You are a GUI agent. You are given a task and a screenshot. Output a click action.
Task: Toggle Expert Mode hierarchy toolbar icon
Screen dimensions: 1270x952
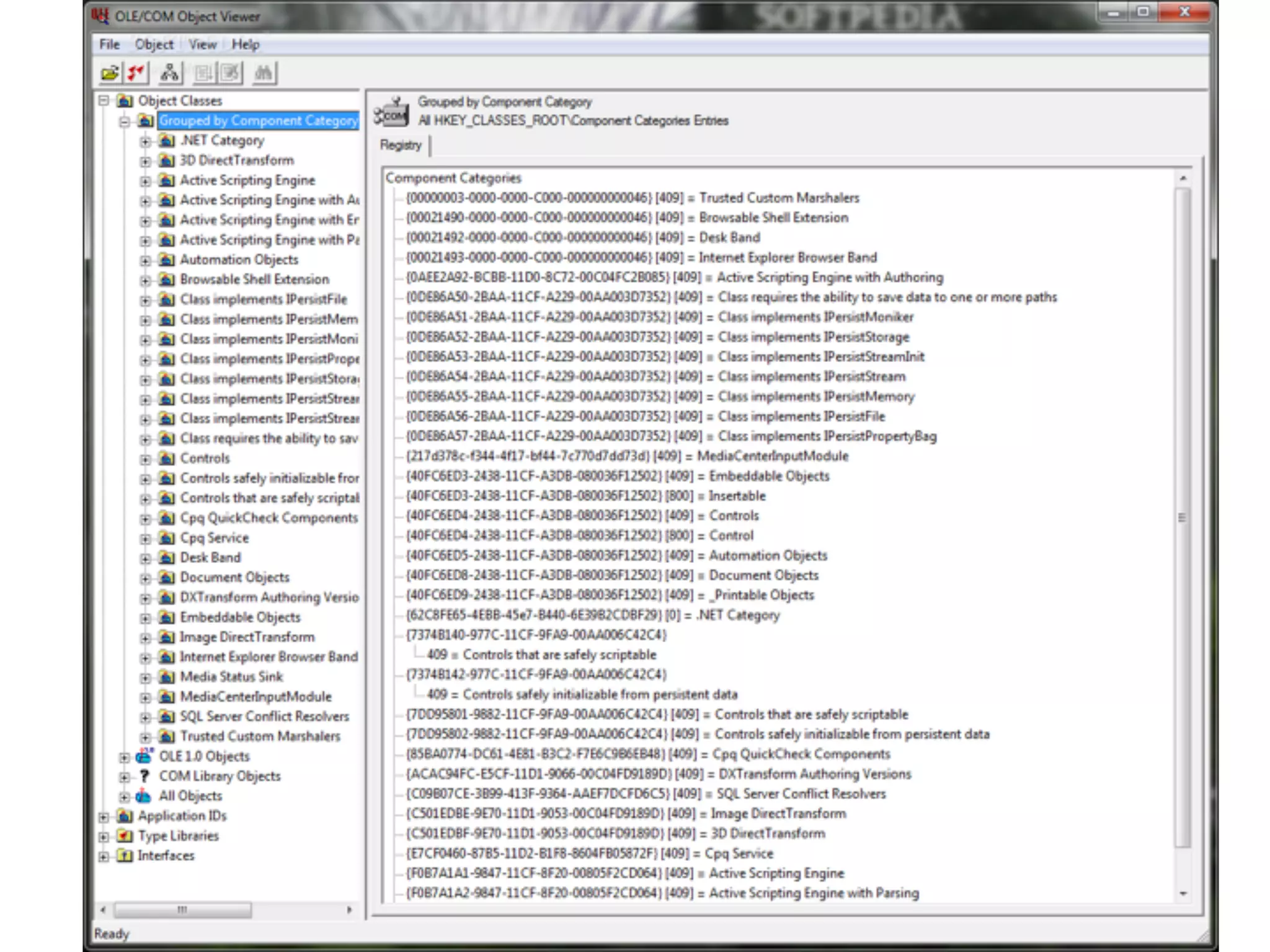tap(169, 73)
